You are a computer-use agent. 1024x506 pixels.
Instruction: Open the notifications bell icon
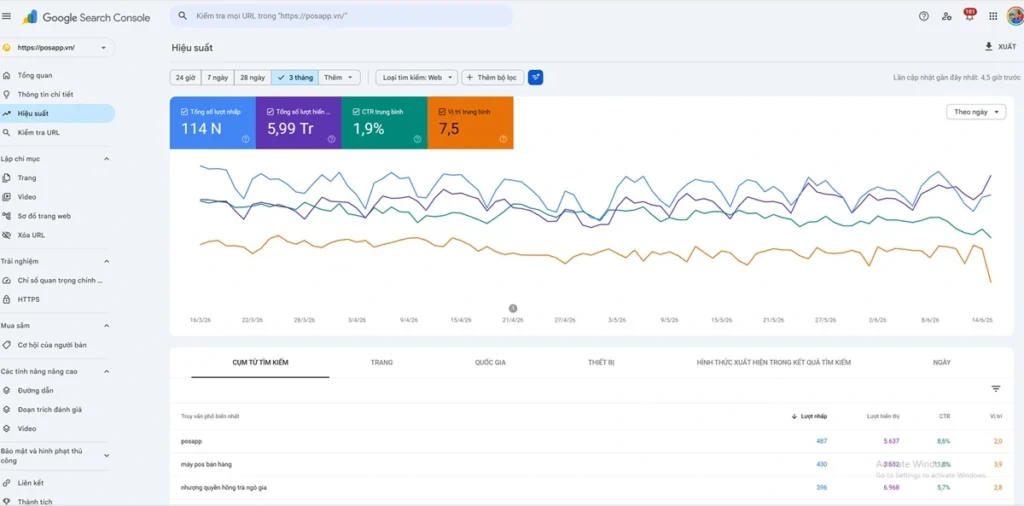970,16
